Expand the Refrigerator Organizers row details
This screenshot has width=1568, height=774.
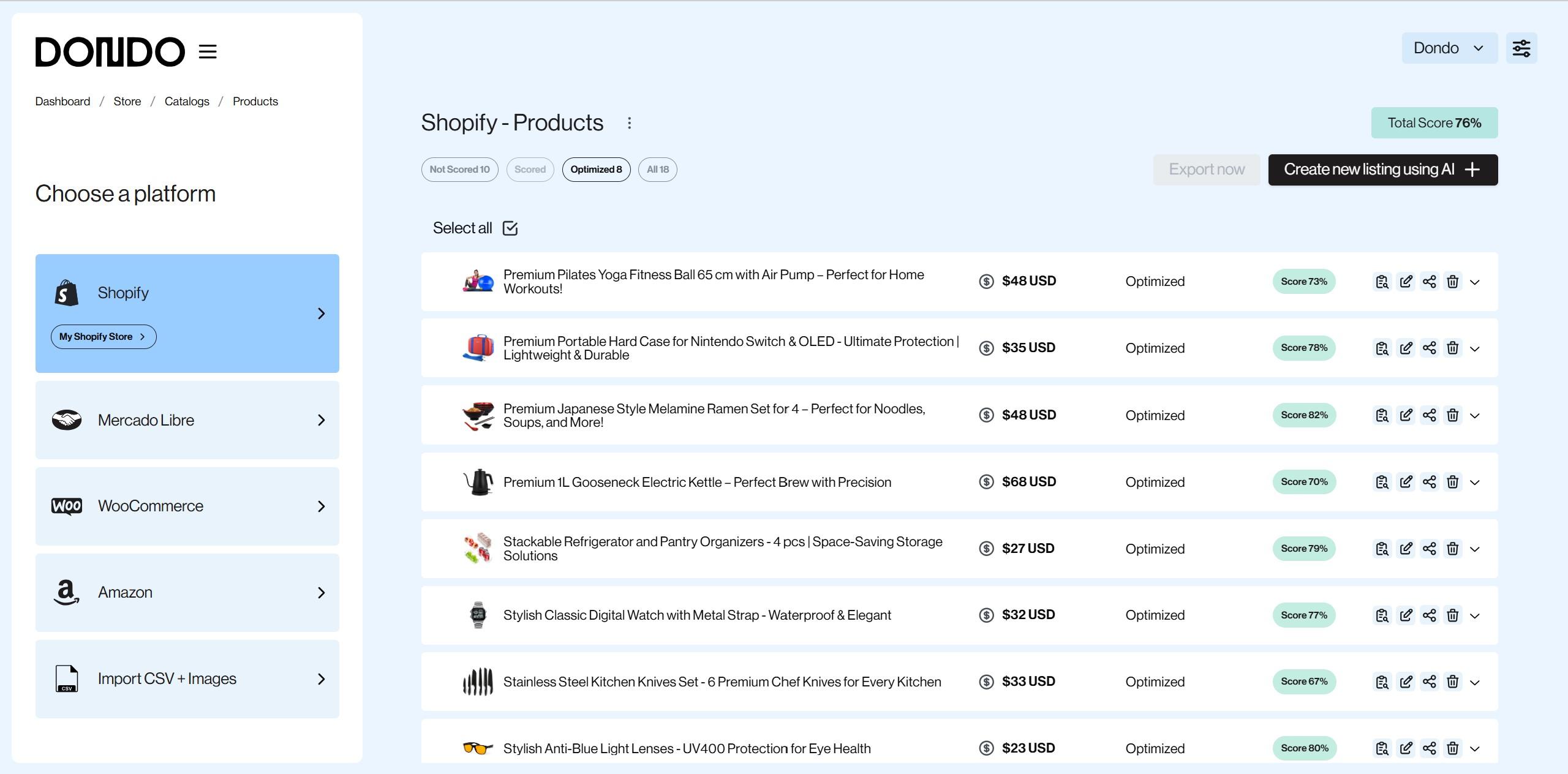(1475, 549)
